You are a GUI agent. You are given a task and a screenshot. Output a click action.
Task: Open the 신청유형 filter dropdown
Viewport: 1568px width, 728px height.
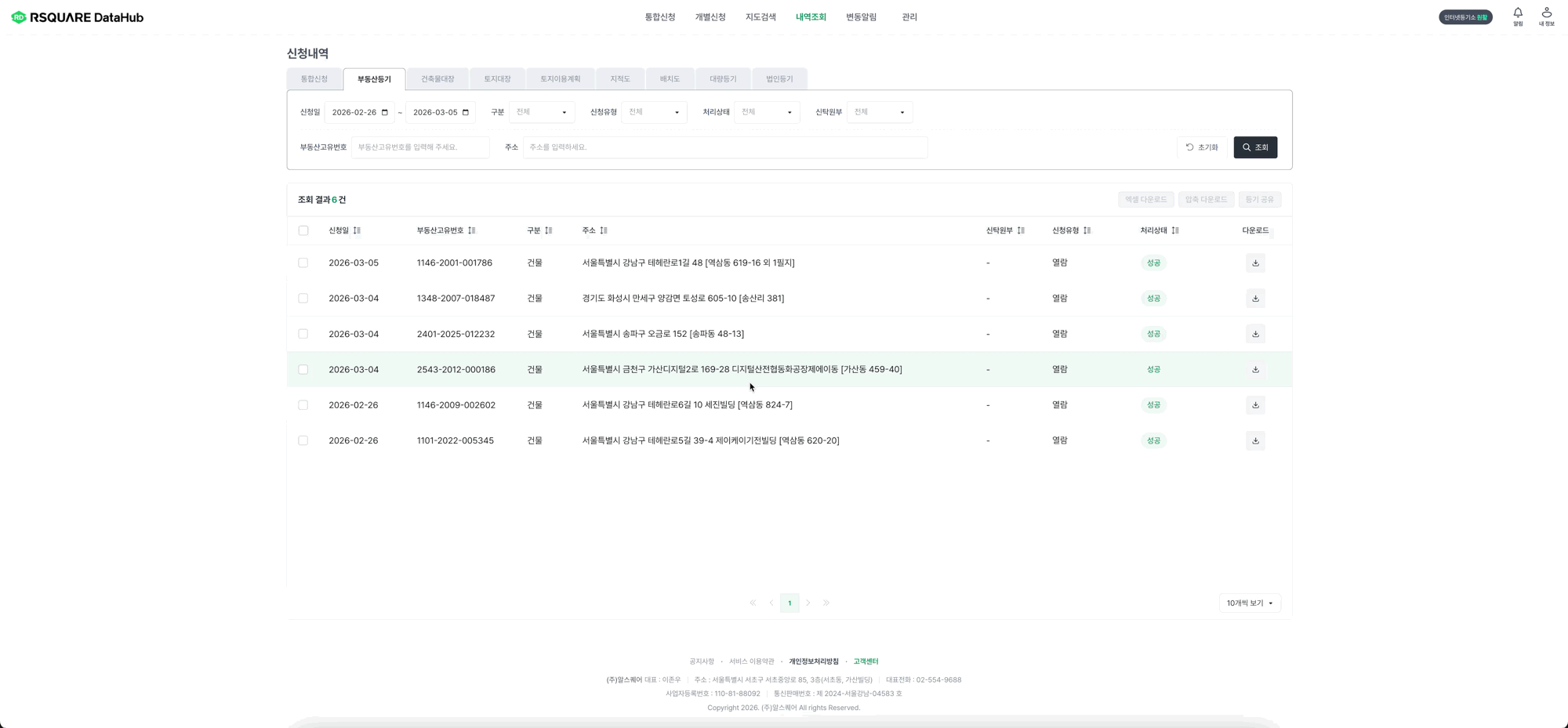click(654, 112)
